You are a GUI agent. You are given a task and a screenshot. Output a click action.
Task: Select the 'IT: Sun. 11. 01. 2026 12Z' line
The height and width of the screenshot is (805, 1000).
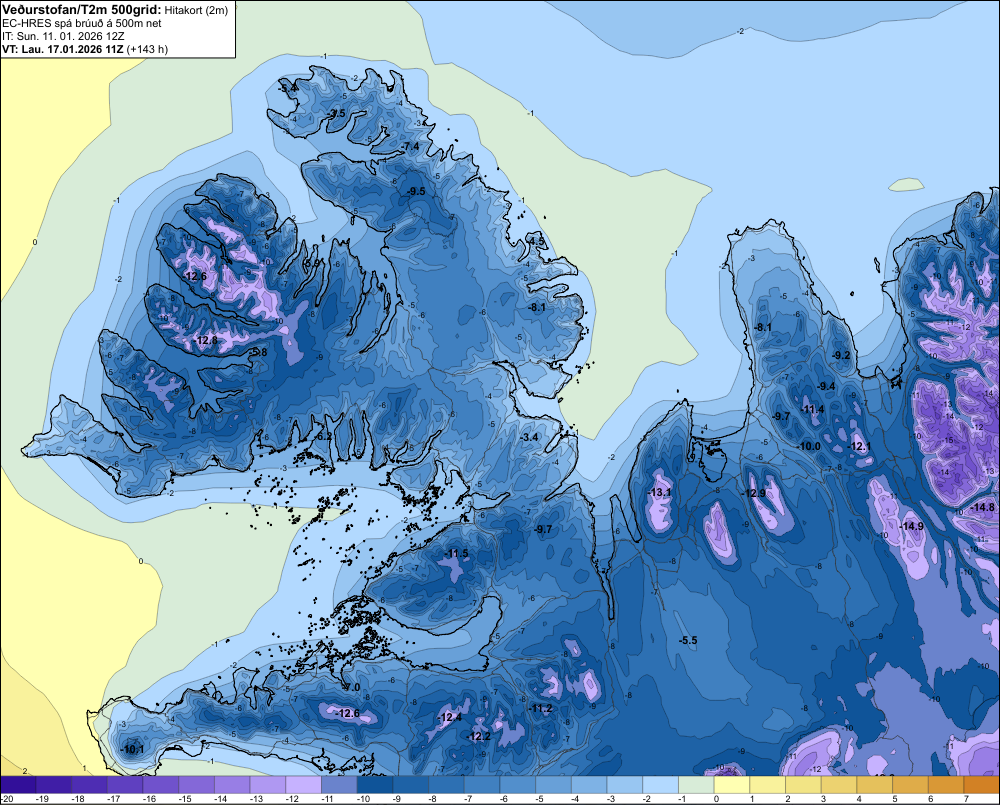[63, 36]
